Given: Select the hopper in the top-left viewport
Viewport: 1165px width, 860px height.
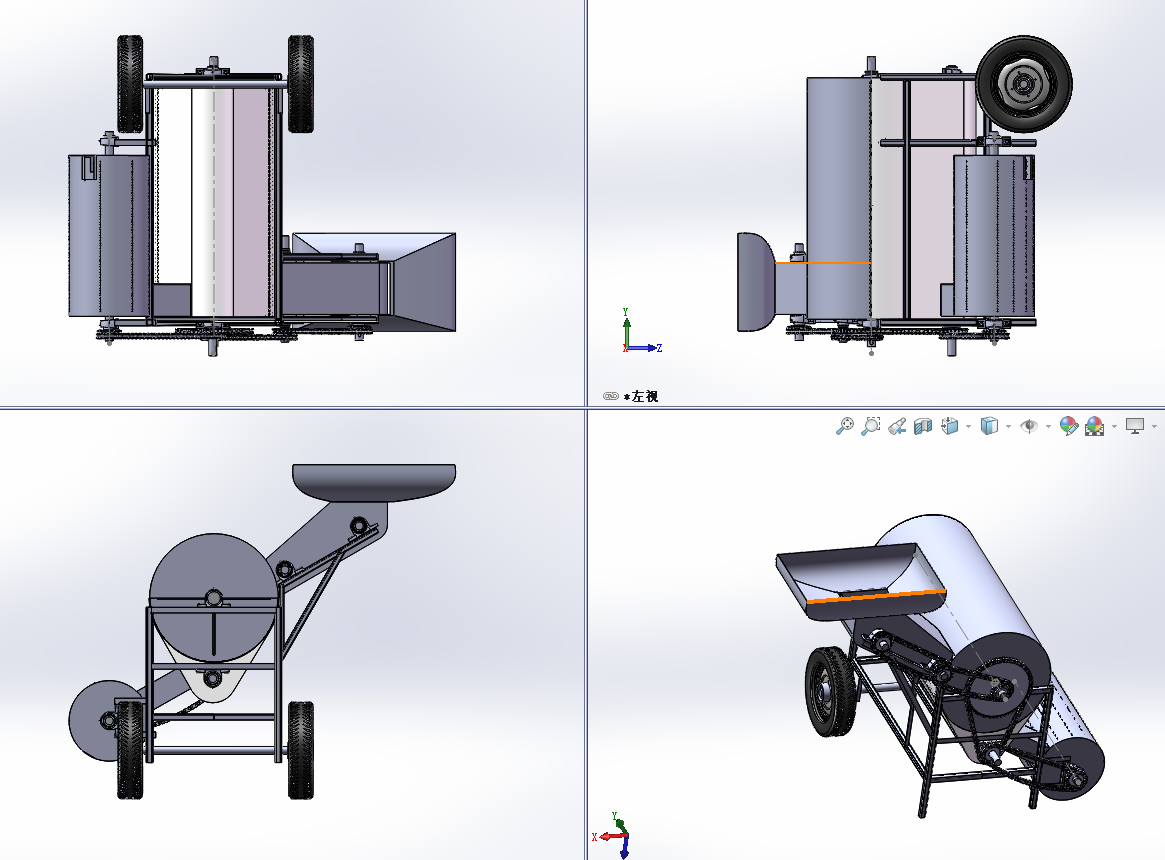Looking at the screenshot, I should tap(424, 281).
